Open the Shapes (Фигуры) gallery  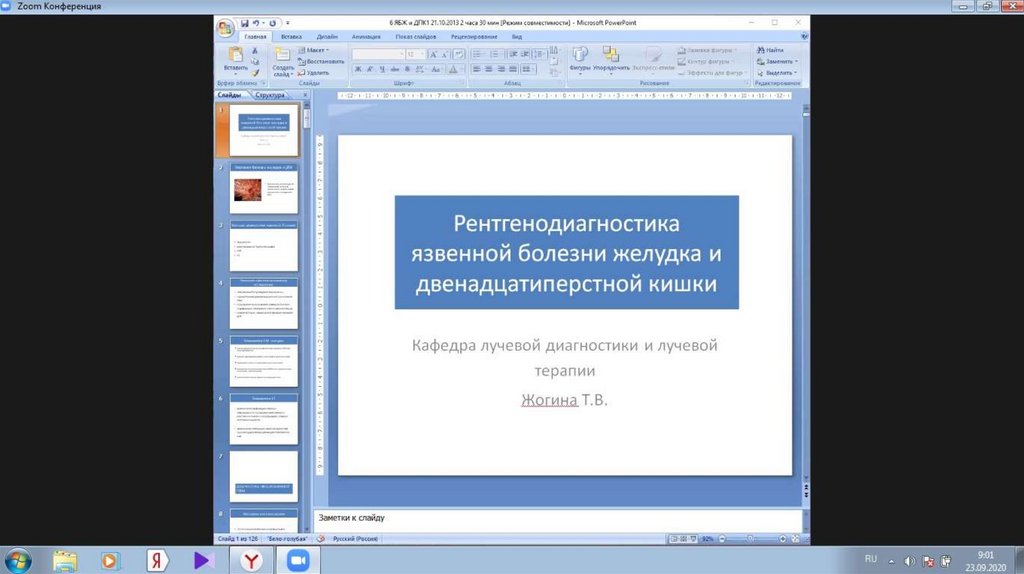coord(580,58)
